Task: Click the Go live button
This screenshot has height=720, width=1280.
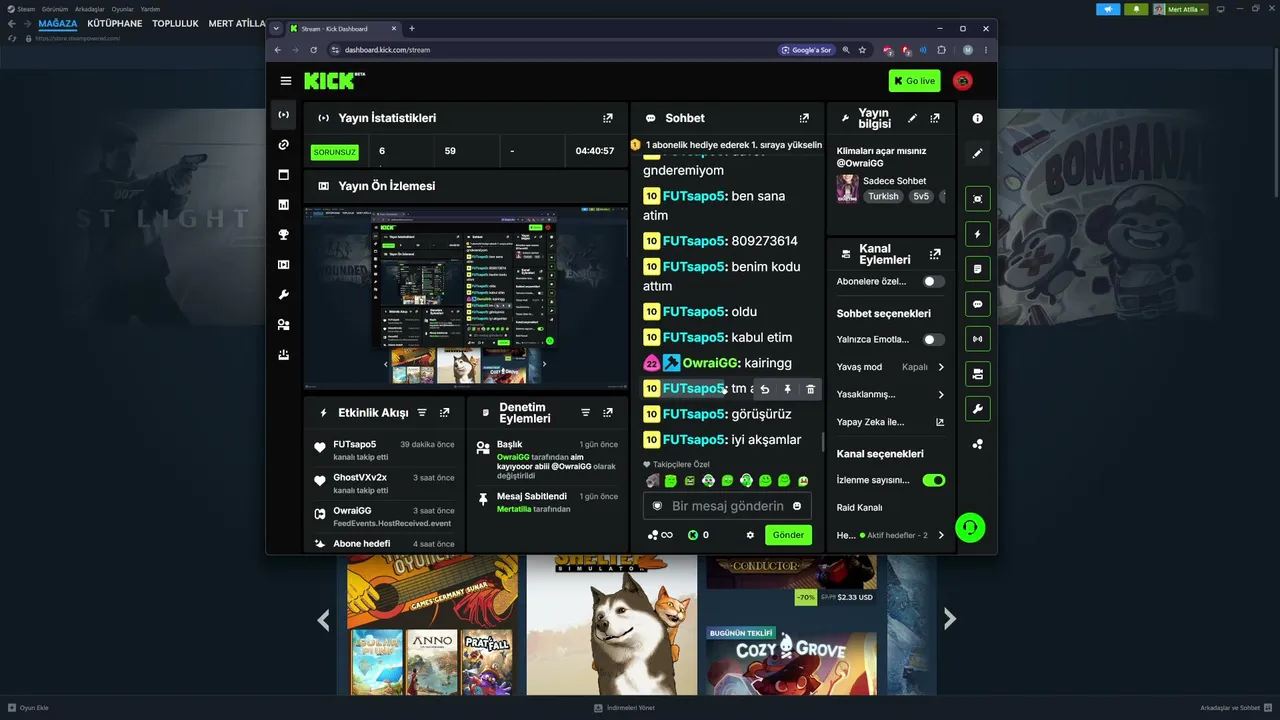Action: (914, 81)
